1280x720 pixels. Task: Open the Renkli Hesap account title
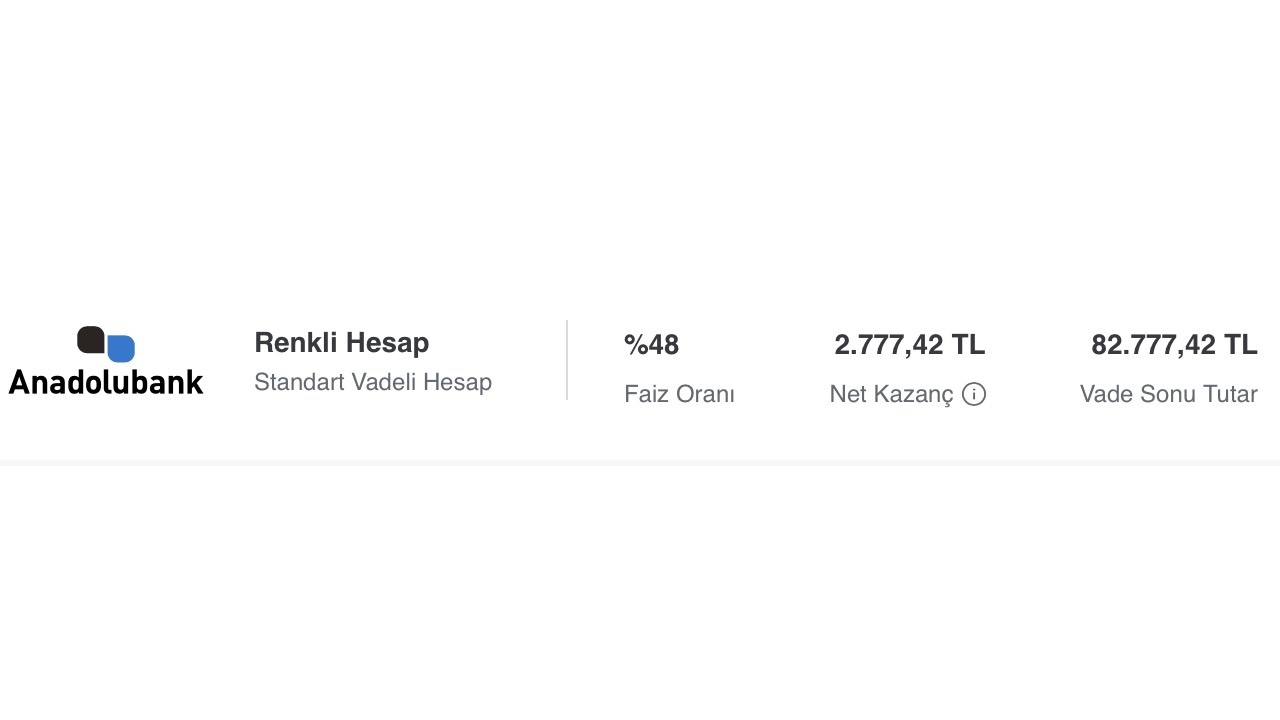[x=341, y=343]
